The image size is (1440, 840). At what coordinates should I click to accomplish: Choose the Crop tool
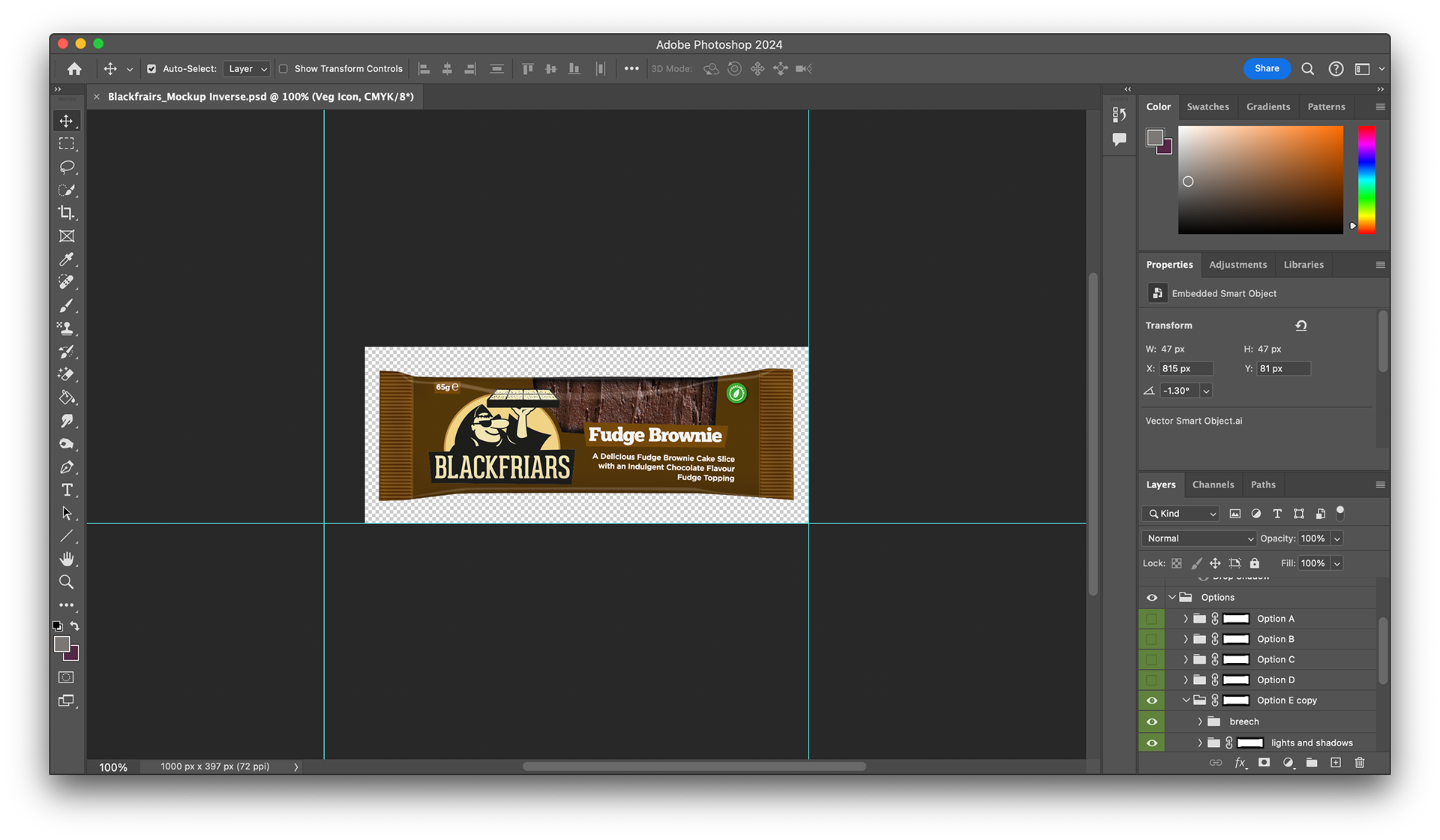67,213
